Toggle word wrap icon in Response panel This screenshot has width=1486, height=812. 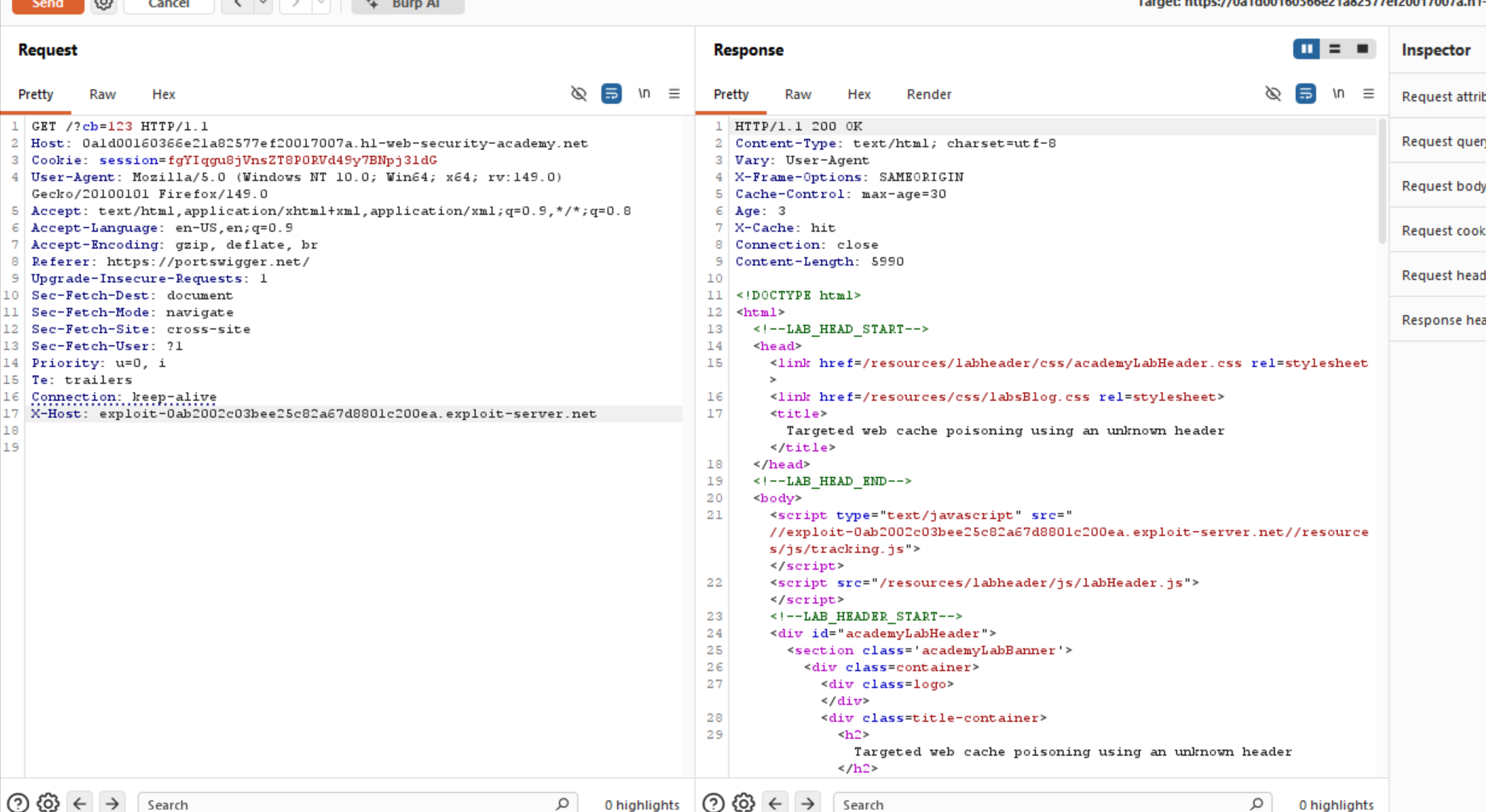[1306, 94]
